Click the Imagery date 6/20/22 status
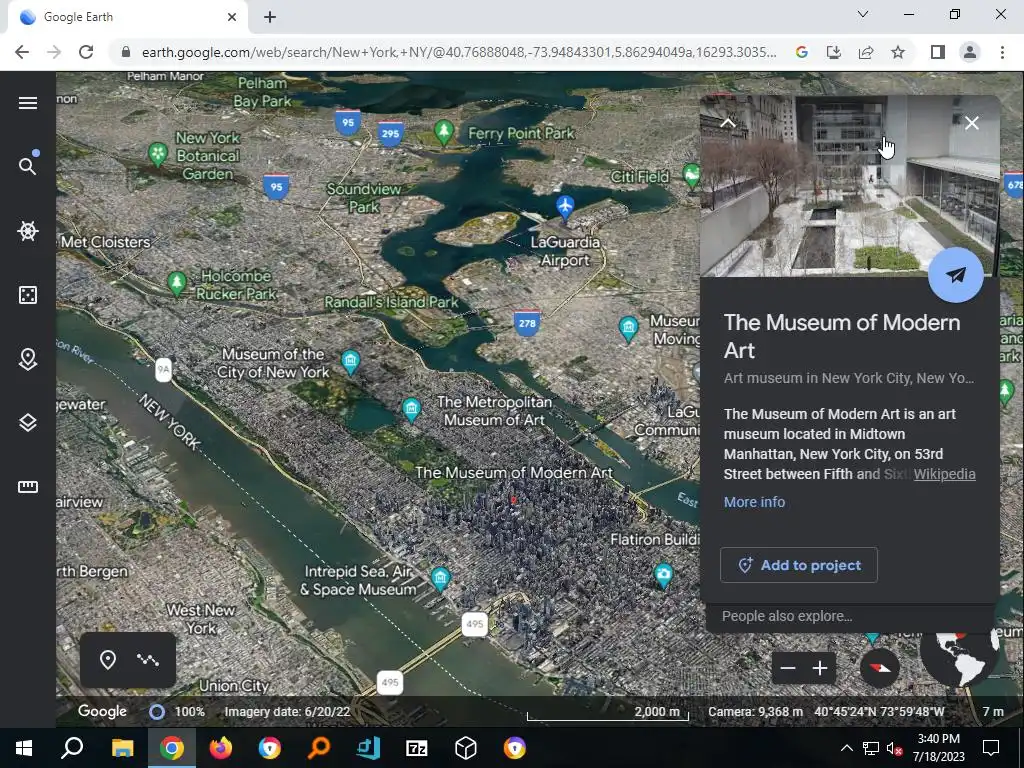This screenshot has width=1024, height=768. (287, 712)
